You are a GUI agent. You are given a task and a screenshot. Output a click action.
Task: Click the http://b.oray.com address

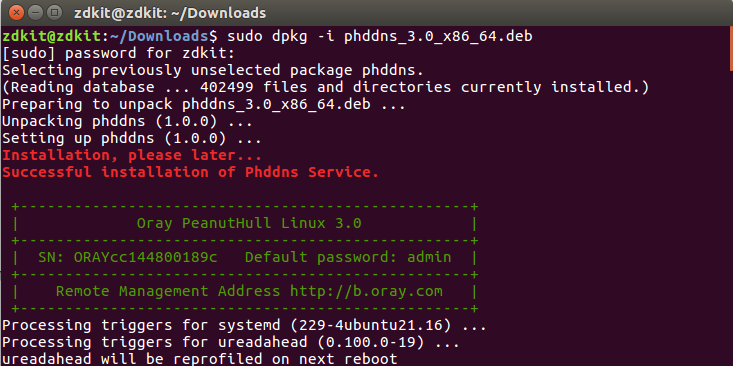(x=366, y=292)
